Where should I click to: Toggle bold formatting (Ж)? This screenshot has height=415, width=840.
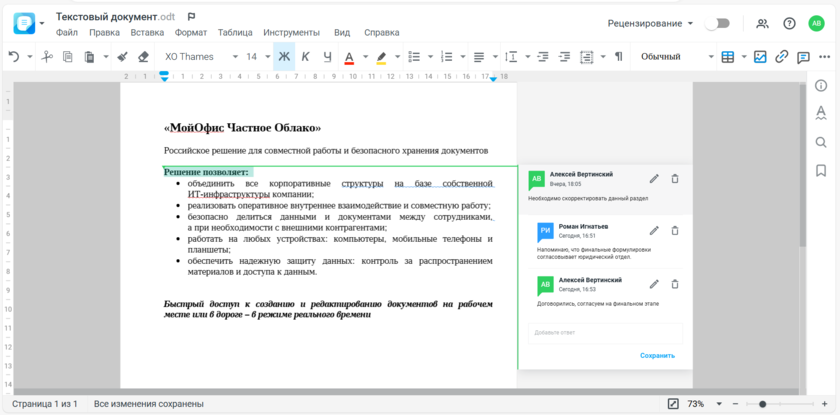click(284, 57)
